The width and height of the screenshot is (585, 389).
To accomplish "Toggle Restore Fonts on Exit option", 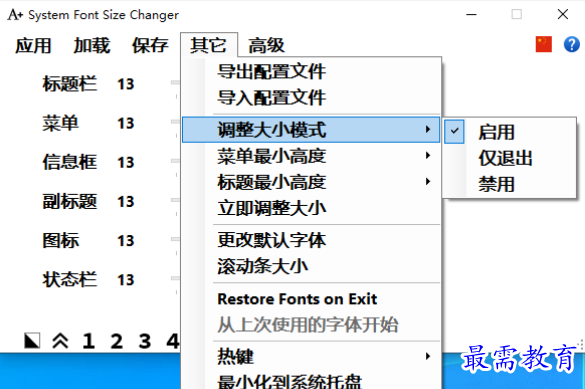I will point(311,299).
